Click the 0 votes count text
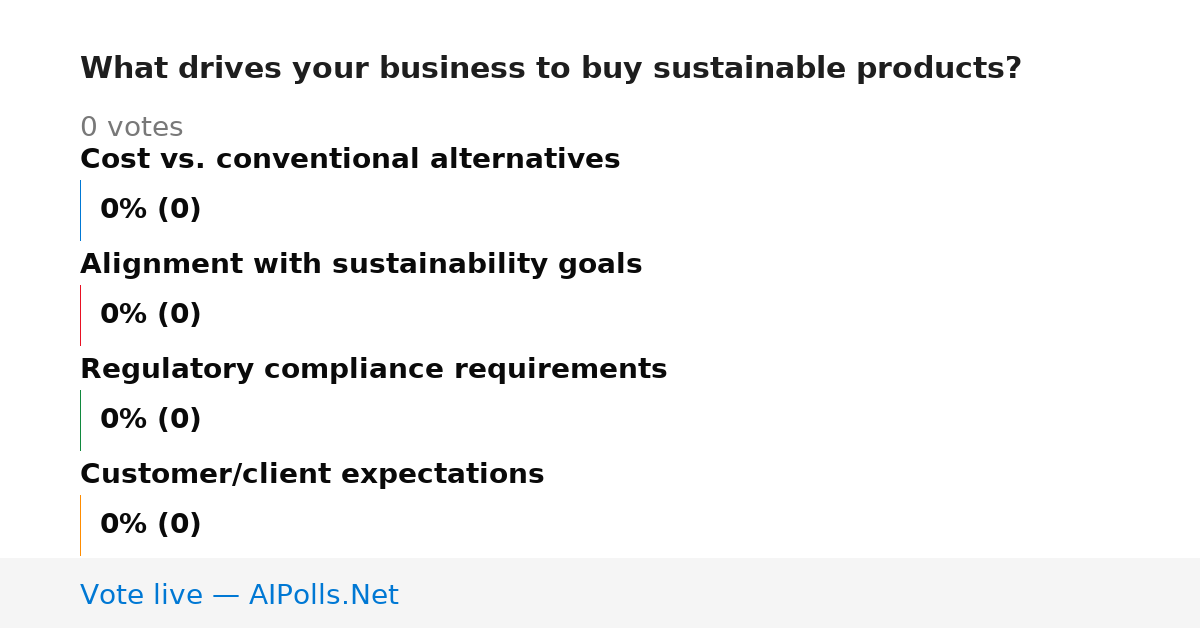The image size is (1200, 628). coord(131,128)
